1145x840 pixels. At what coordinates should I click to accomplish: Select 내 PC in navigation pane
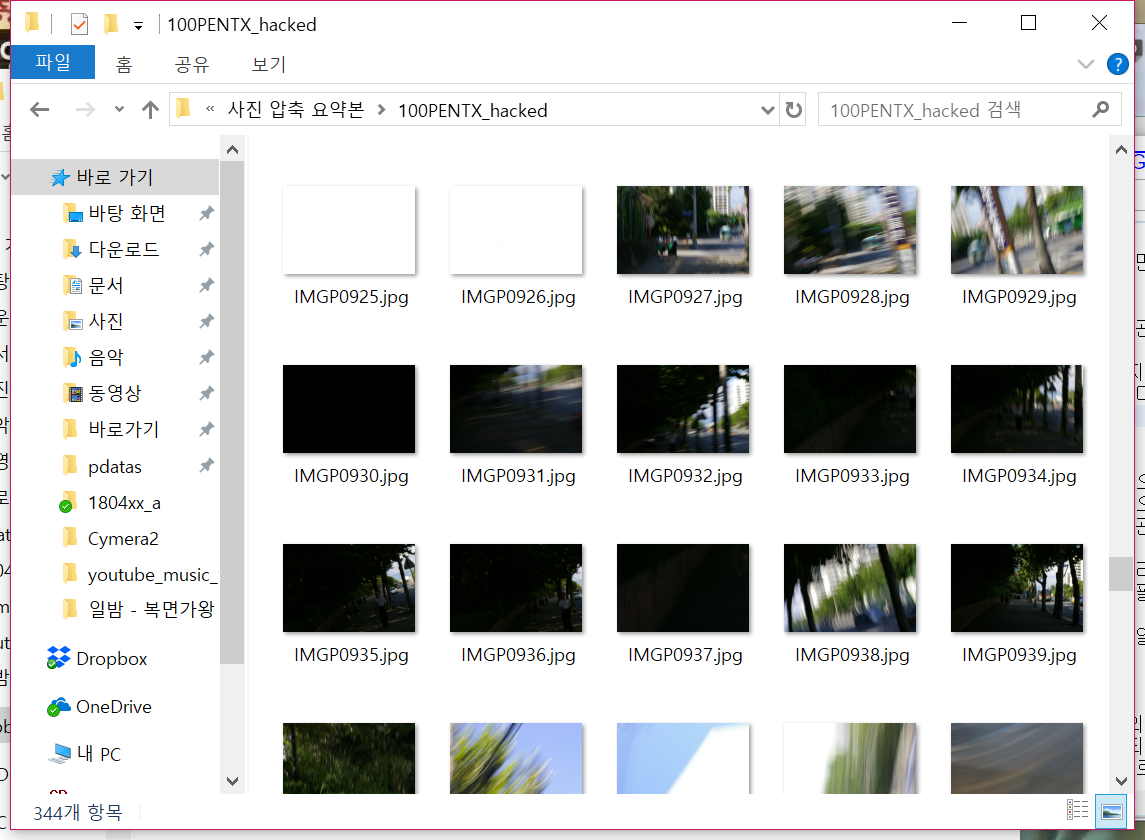pos(99,754)
